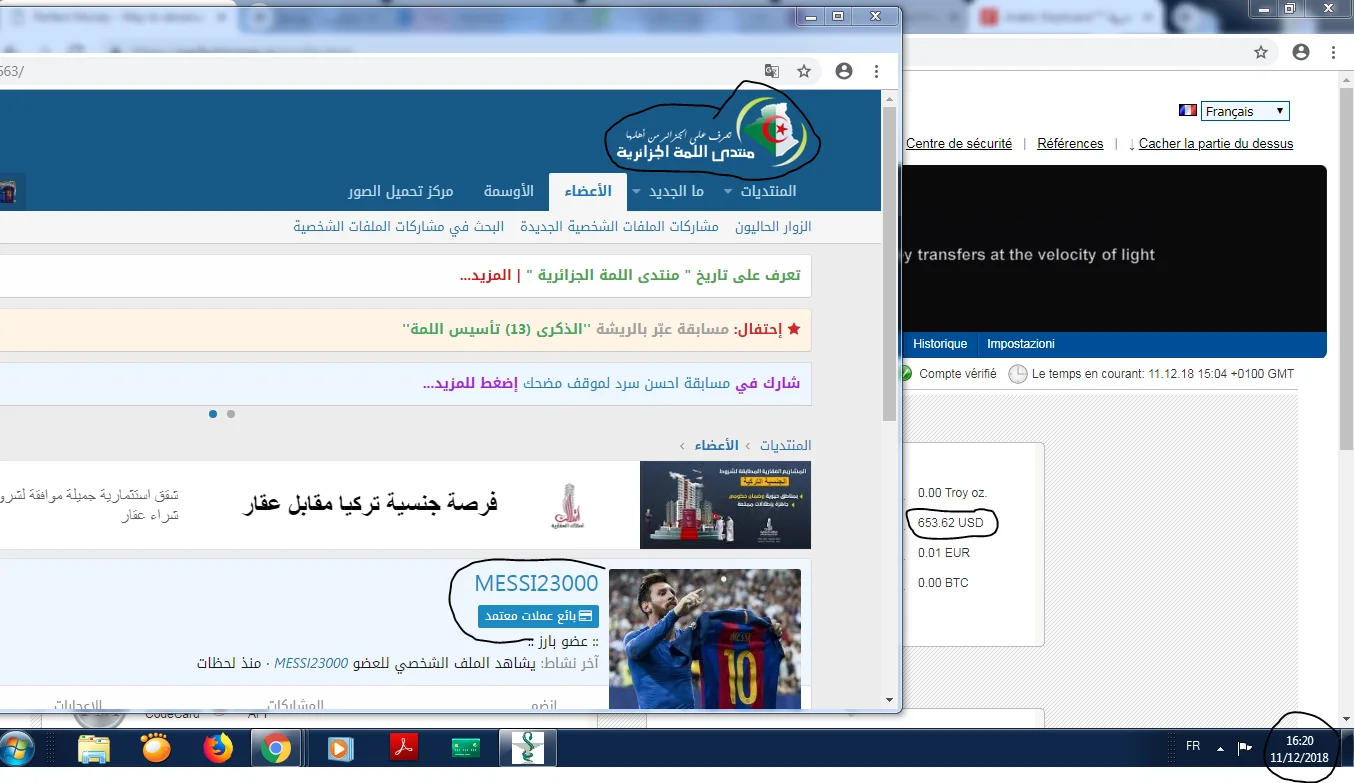Open the Windows Start menu
Screen dimensions: 1354x783
pos(20,748)
